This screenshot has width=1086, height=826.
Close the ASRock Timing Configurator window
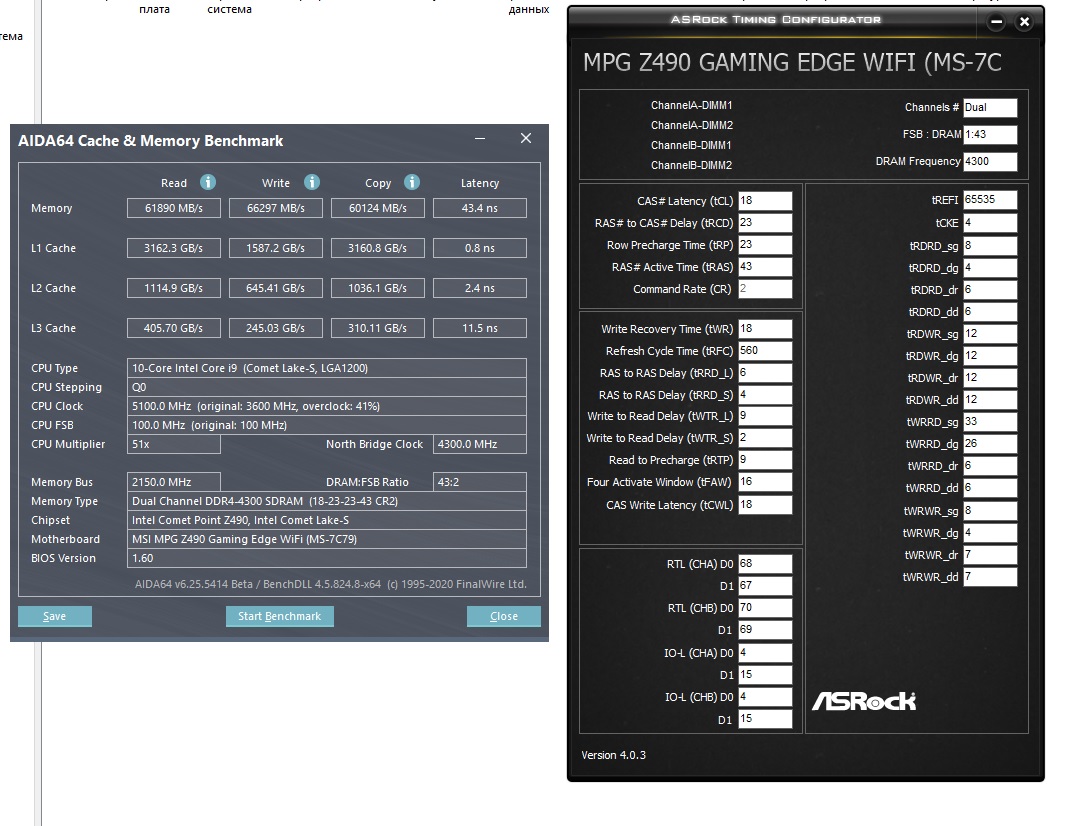(1024, 22)
